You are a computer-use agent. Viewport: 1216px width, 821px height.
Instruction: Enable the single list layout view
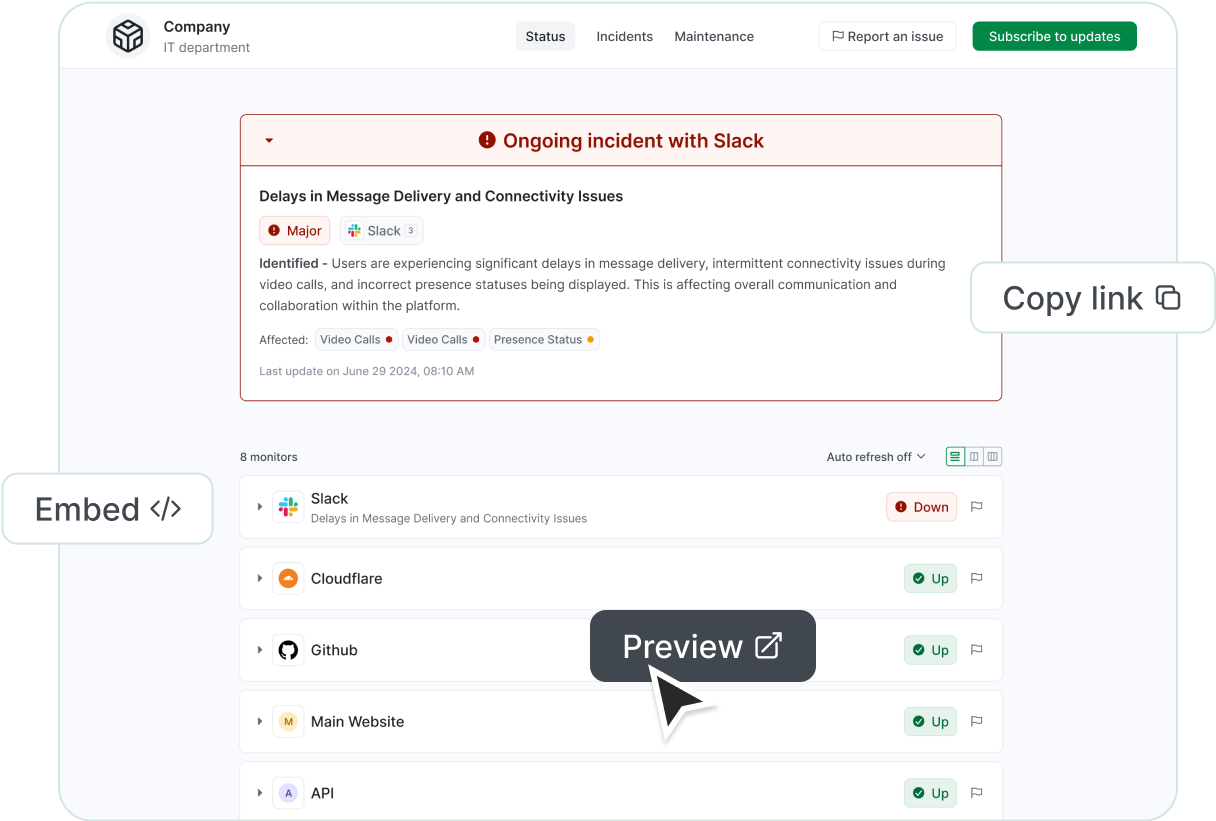954,456
